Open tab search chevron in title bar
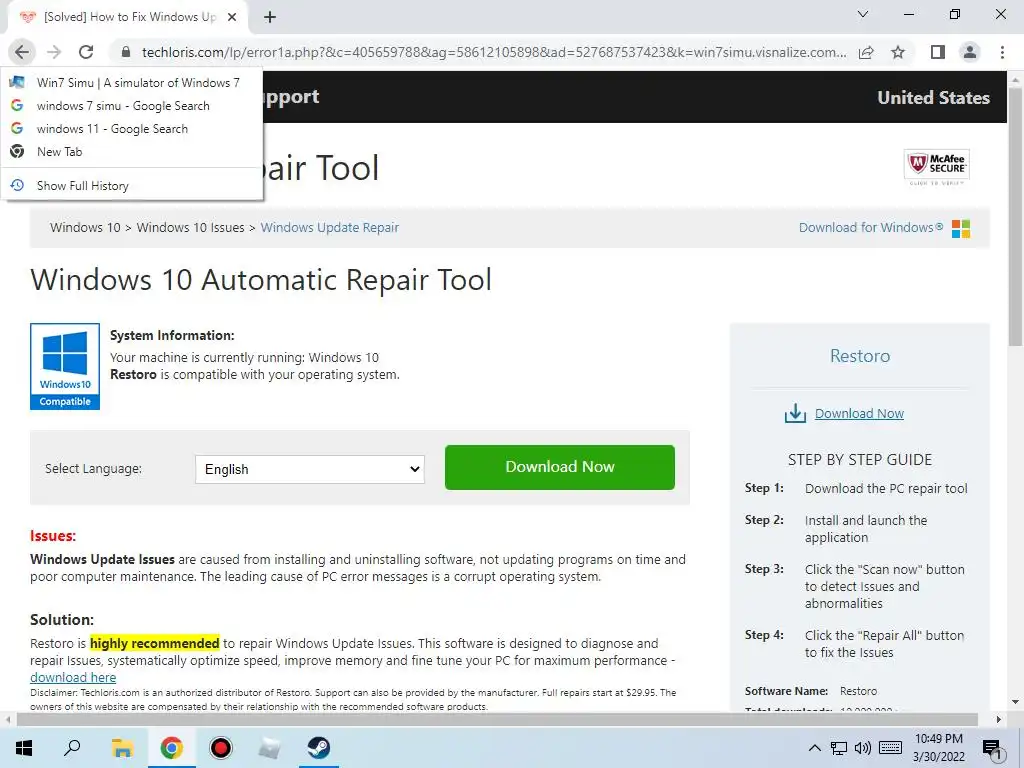This screenshot has height=768, width=1024. point(863,14)
